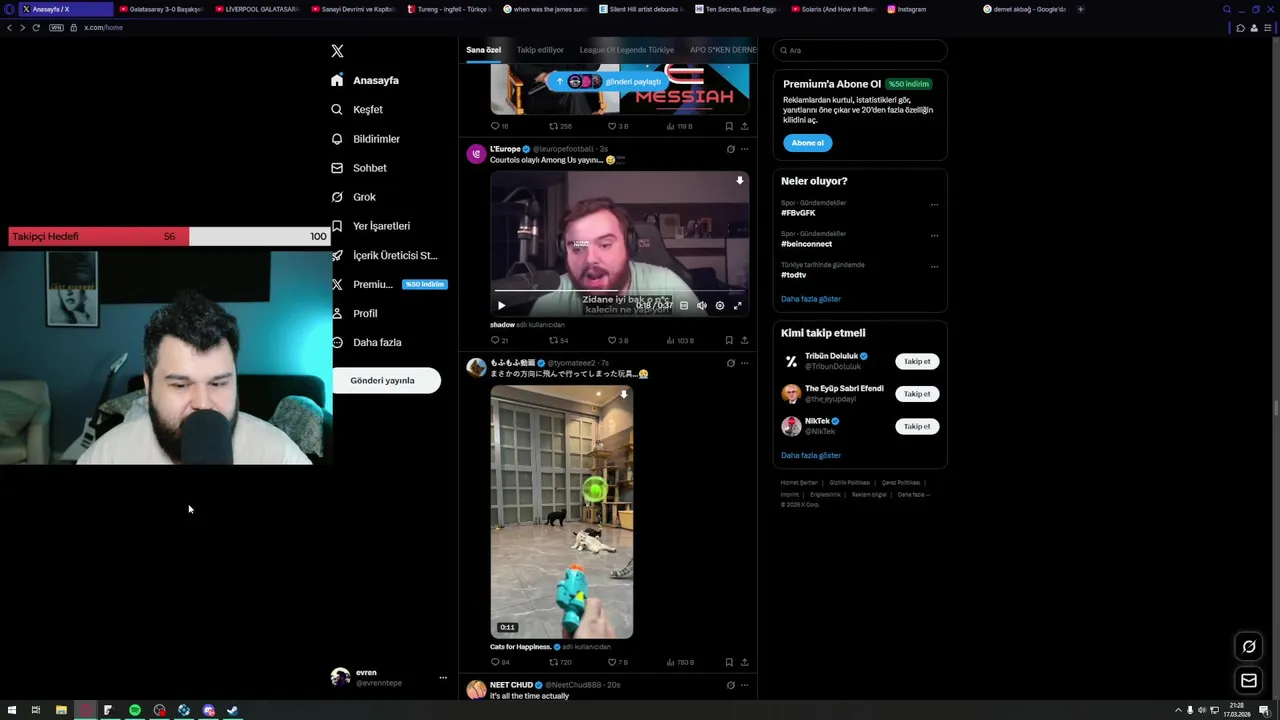Like the cat video post
1280x720 pixels.
(618, 662)
